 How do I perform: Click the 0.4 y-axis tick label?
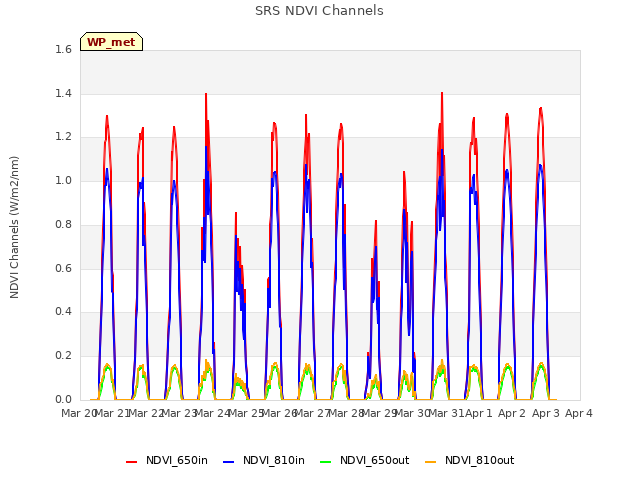coord(63,311)
